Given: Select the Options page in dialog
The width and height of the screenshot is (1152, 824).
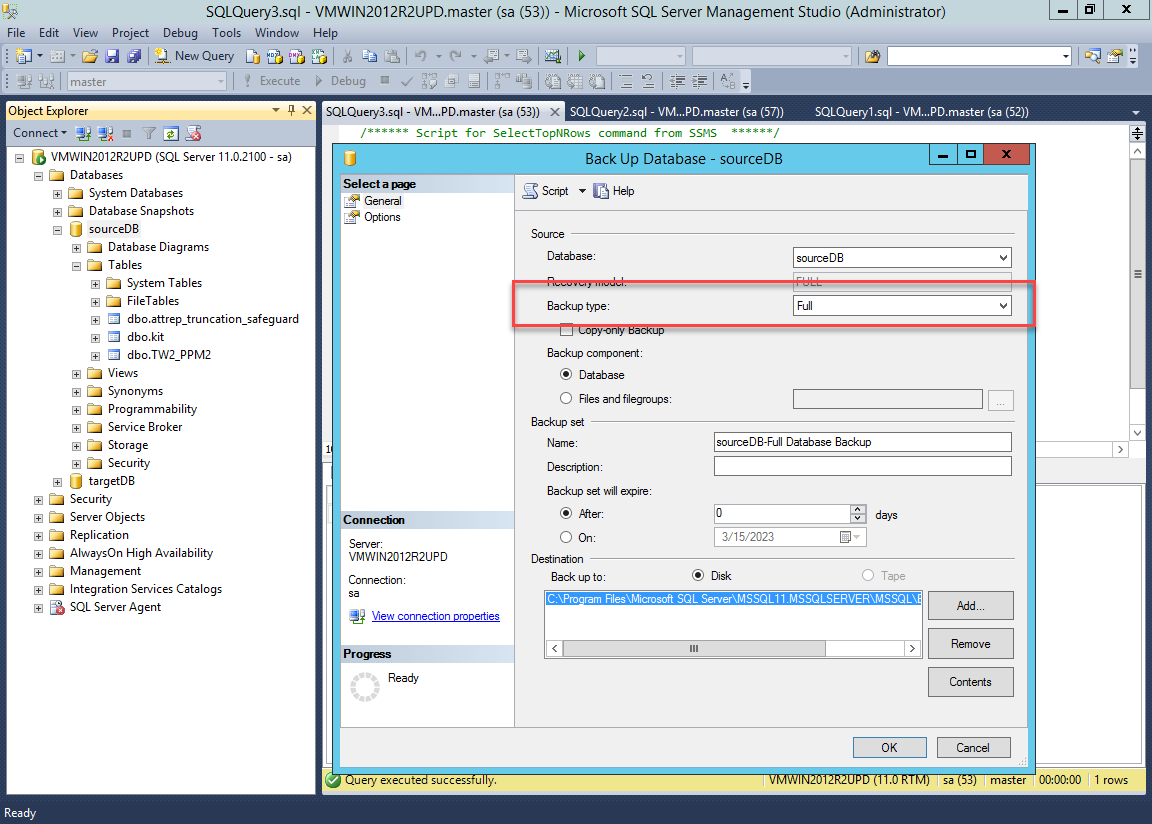Looking at the screenshot, I should click(382, 217).
